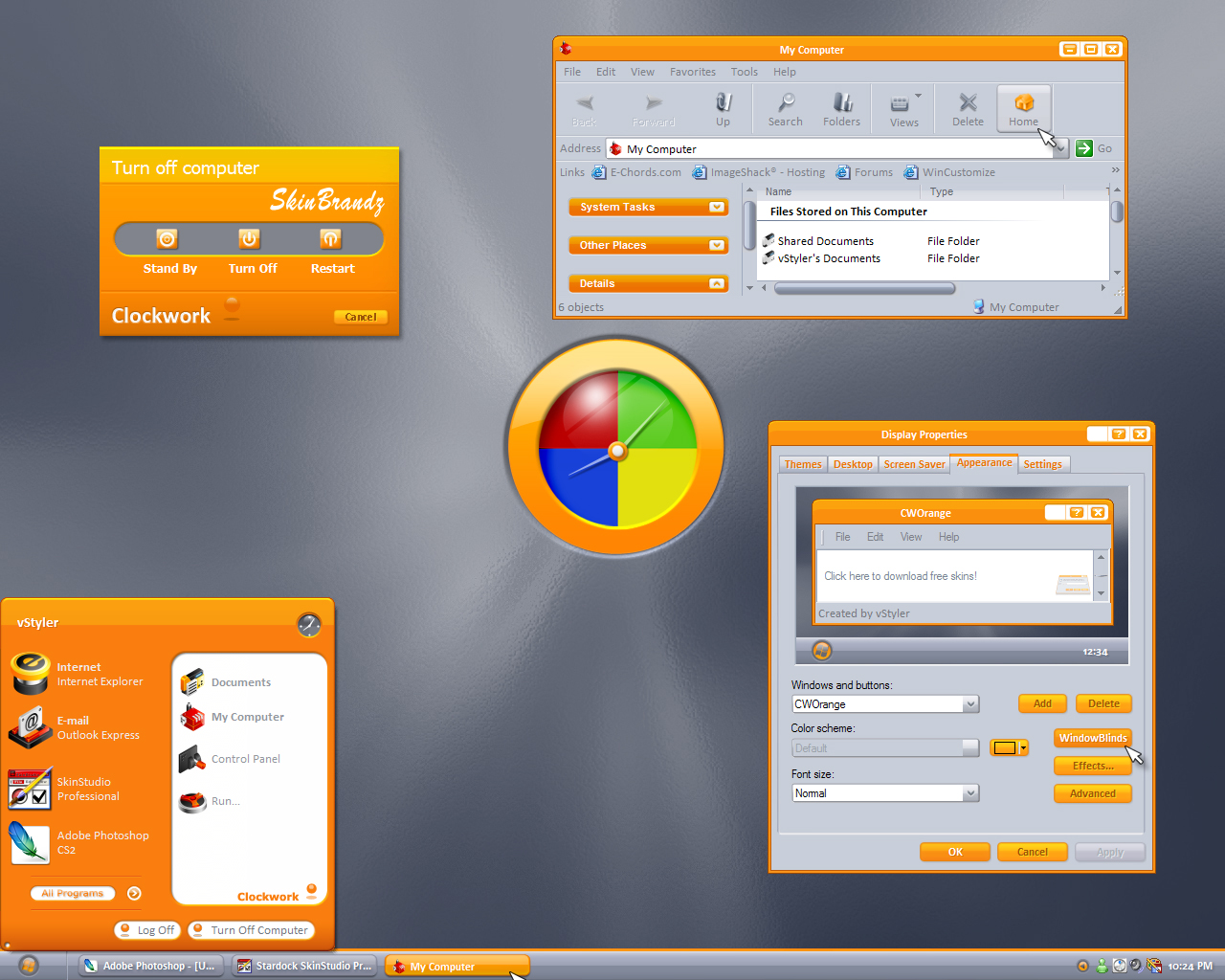Switch to the Settings tab

pyautogui.click(x=1042, y=464)
